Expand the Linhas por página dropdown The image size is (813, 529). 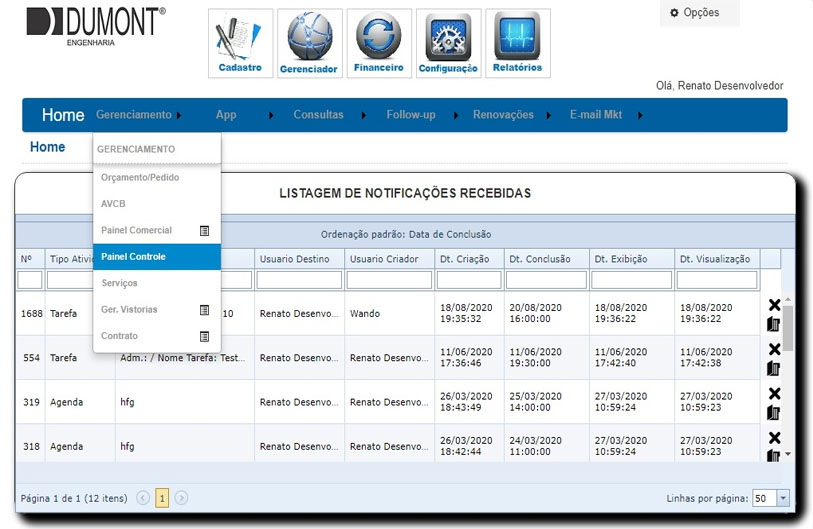pyautogui.click(x=783, y=498)
